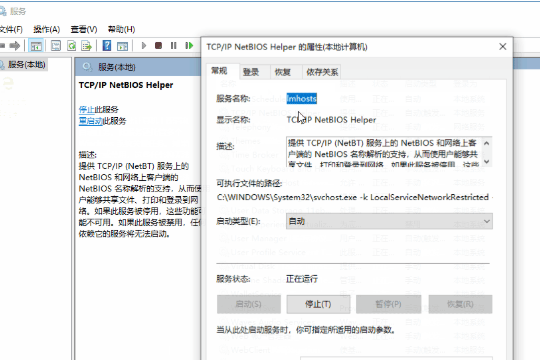Click the description box scroll down arrow

[x=487, y=162]
